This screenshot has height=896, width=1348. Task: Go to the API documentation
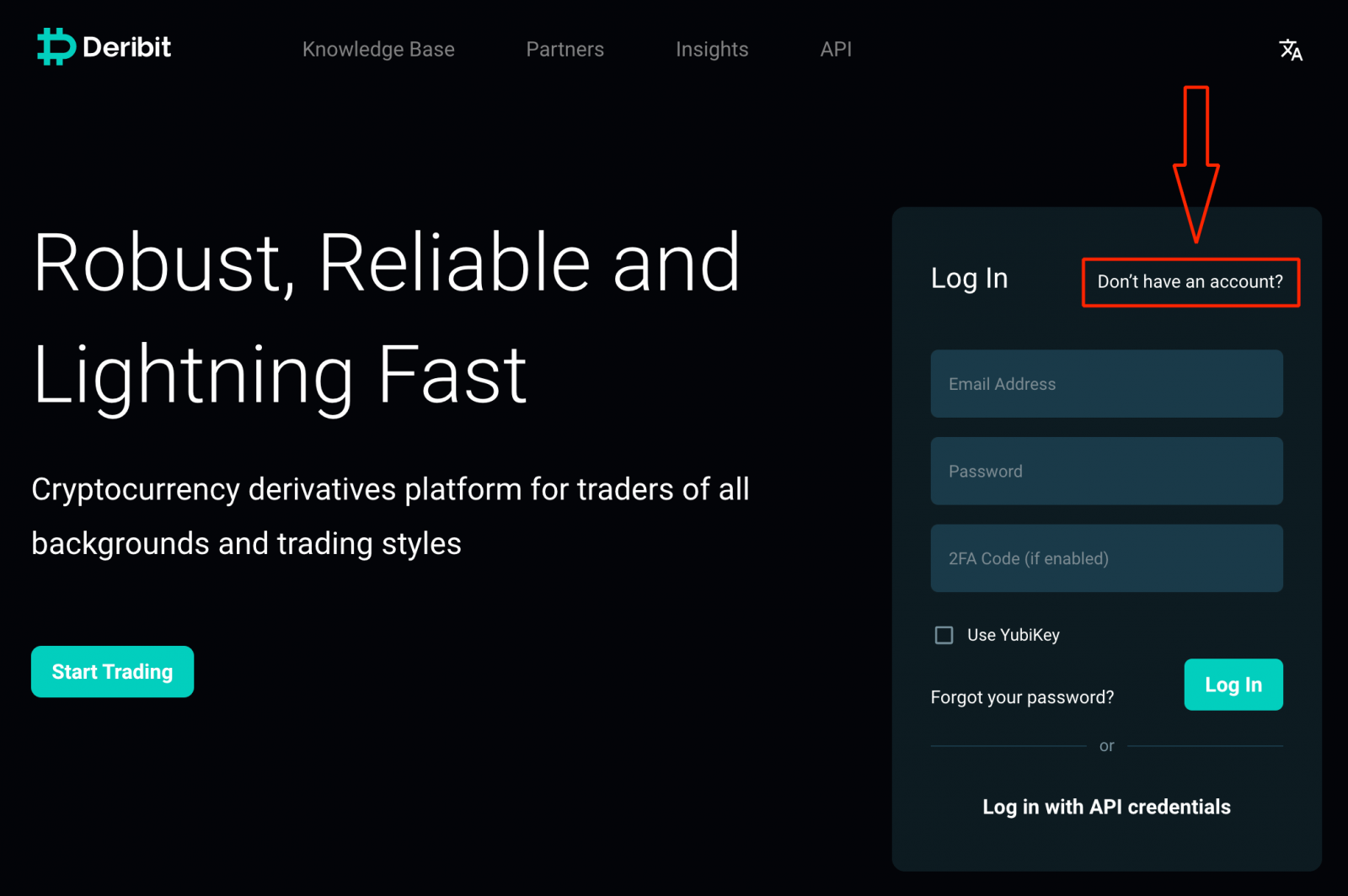[x=835, y=50]
